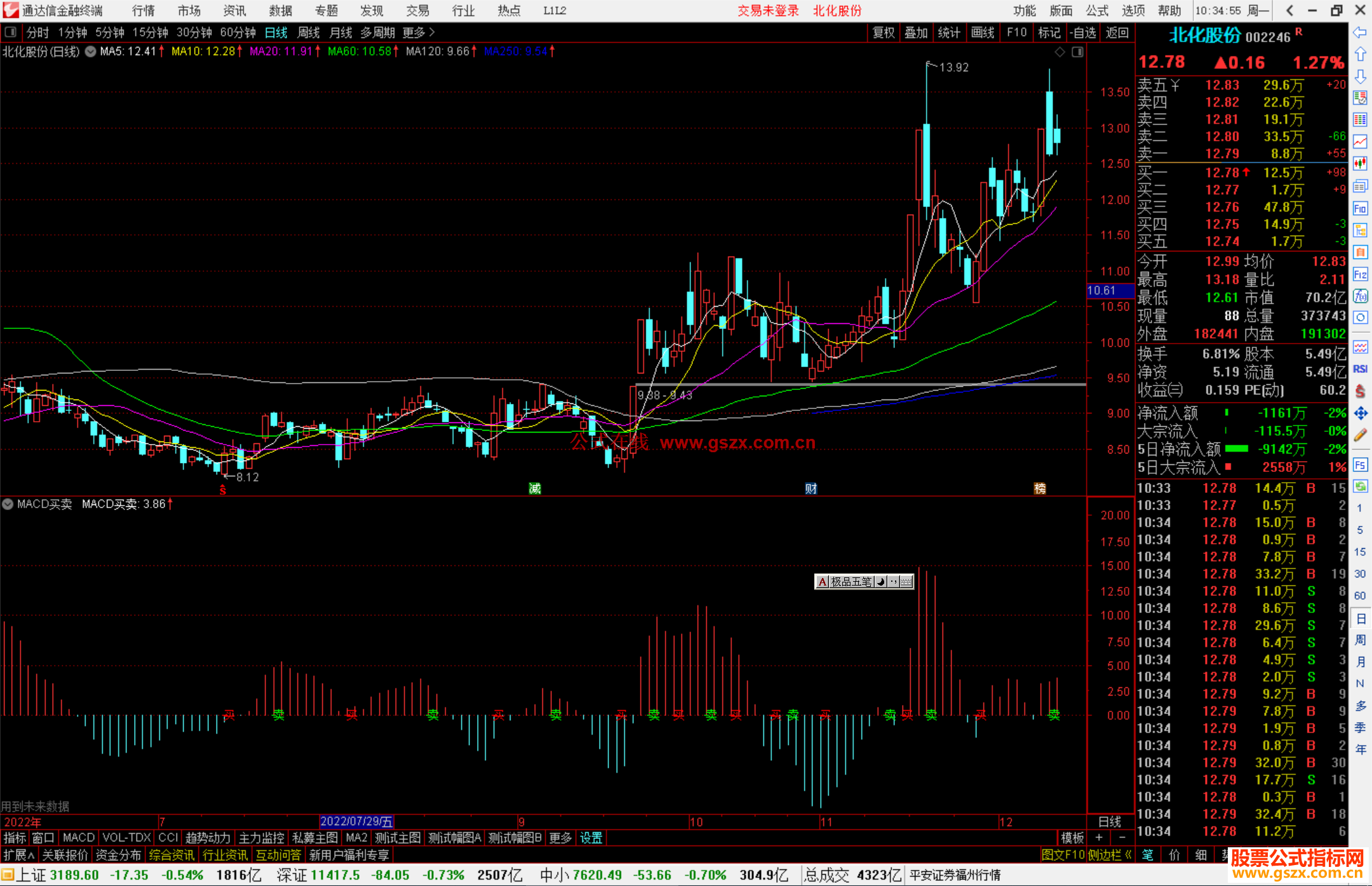Toggle the layout square icon before 分时

10,32
